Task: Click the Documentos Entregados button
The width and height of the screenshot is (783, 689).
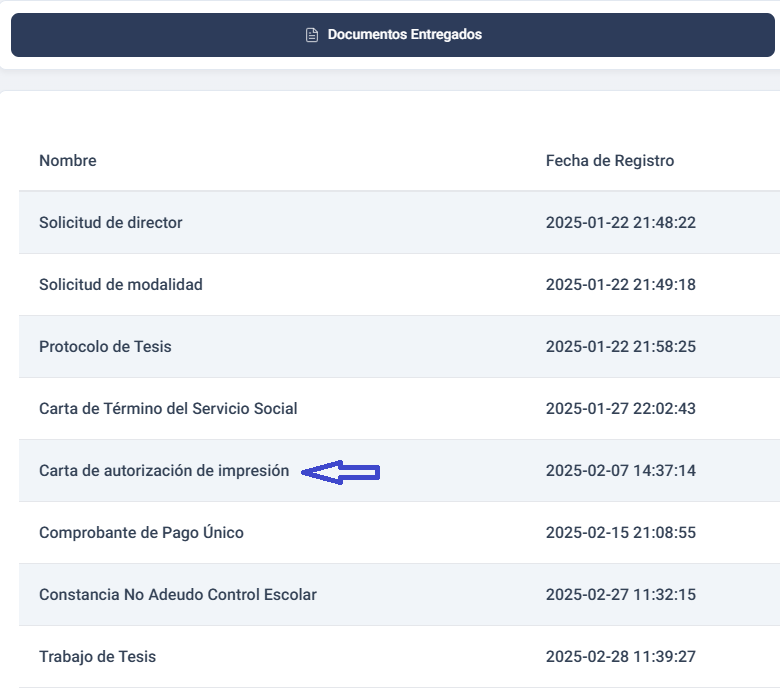Action: tap(392, 35)
